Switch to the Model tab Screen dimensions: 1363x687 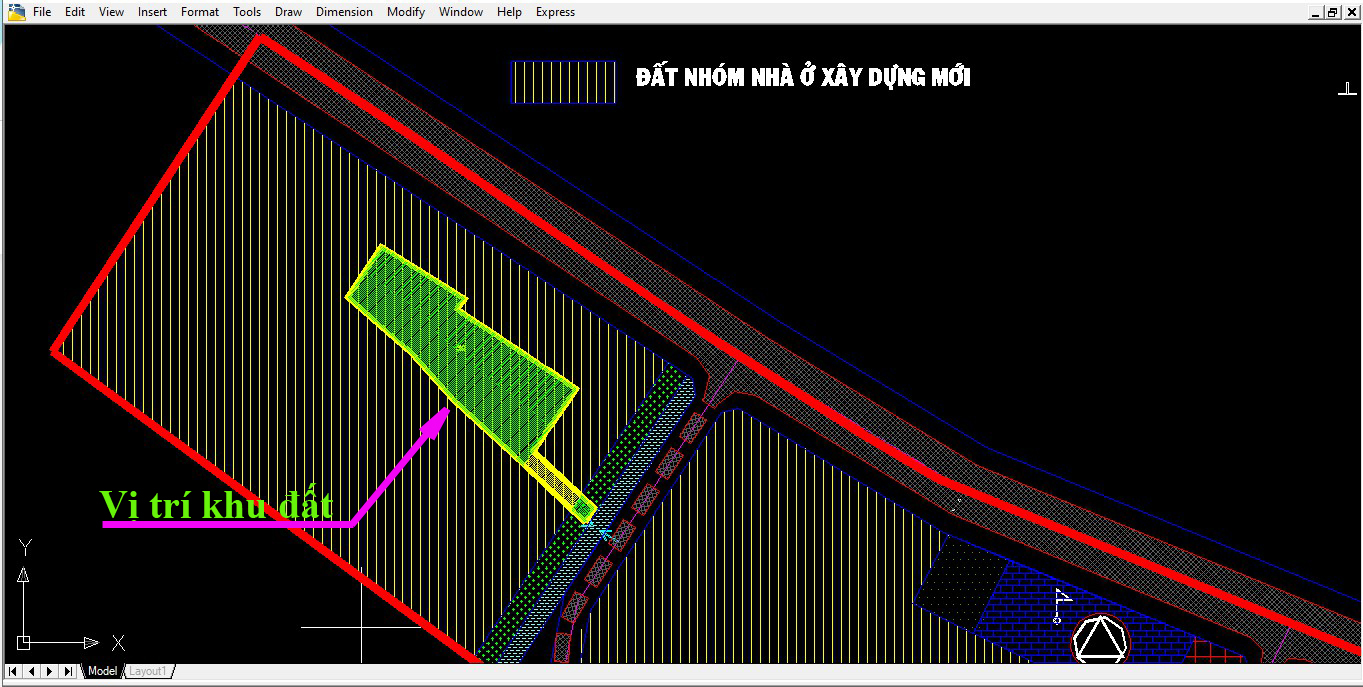point(102,671)
